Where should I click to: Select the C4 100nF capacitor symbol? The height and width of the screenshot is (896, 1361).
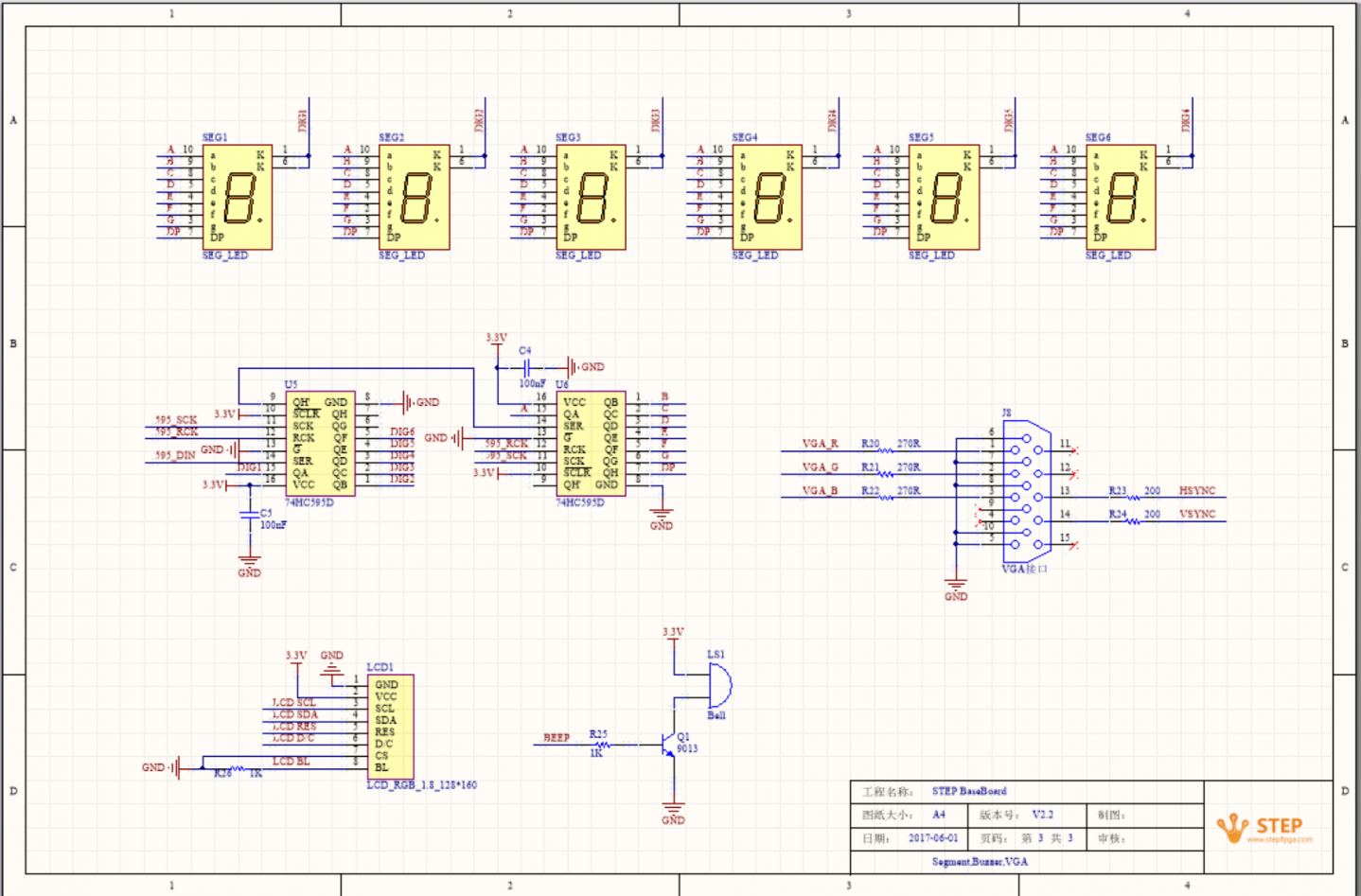pos(525,366)
